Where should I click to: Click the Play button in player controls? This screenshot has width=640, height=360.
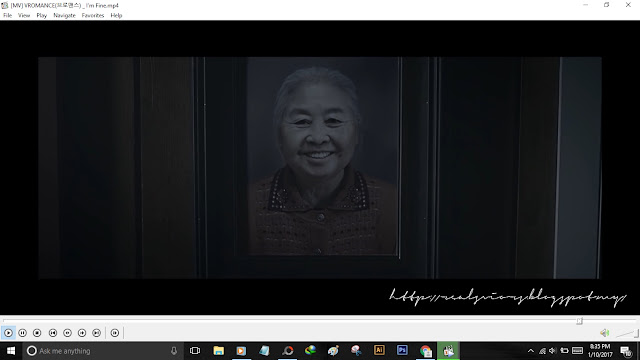pyautogui.click(x=8, y=333)
